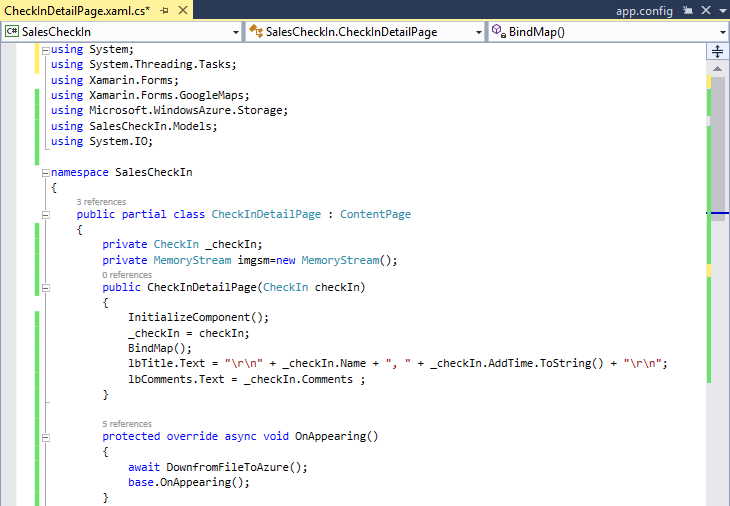
Task: Collapse the CheckInDetailPage class block
Action: (46, 215)
